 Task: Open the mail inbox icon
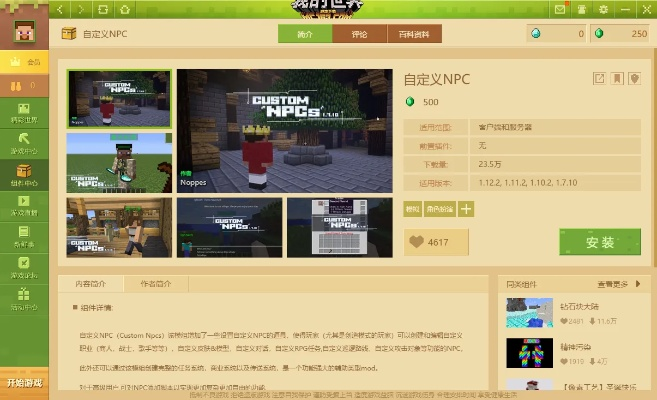559,9
